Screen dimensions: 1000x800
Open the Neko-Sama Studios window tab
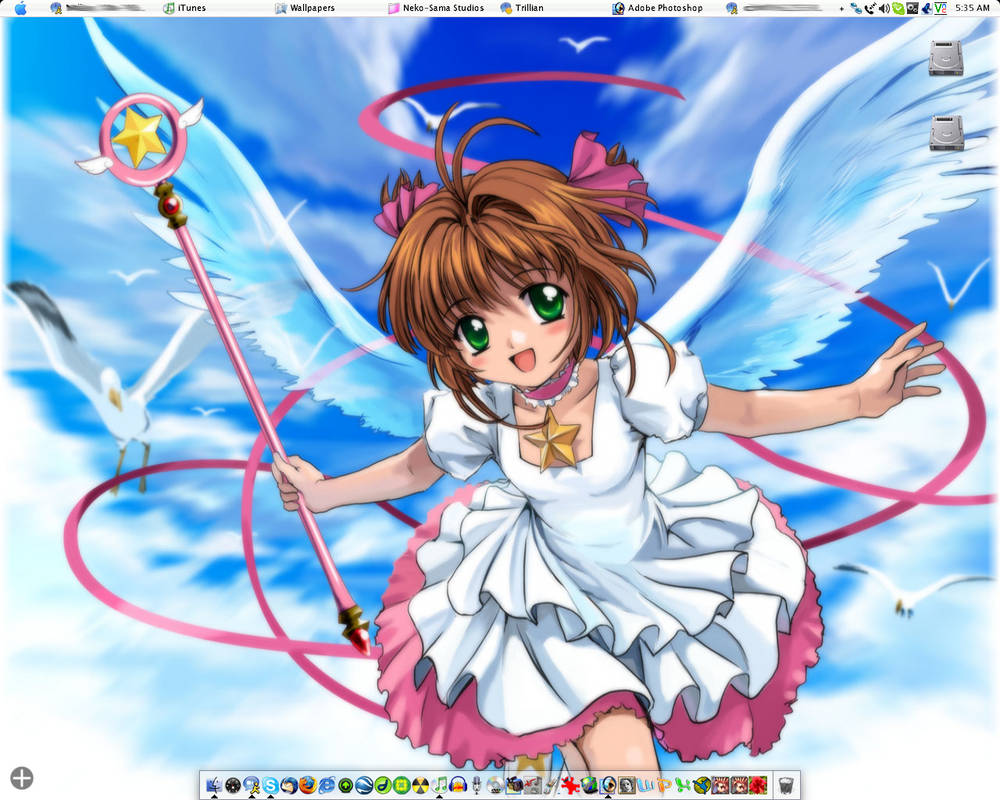436,8
